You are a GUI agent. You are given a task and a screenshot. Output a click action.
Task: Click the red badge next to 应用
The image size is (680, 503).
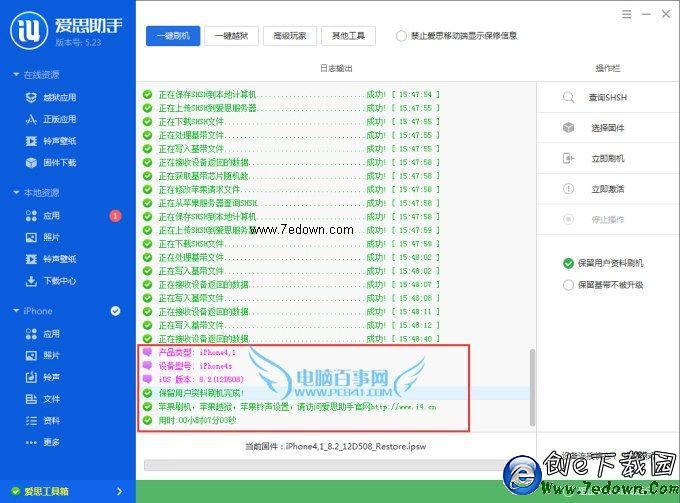coord(115,216)
